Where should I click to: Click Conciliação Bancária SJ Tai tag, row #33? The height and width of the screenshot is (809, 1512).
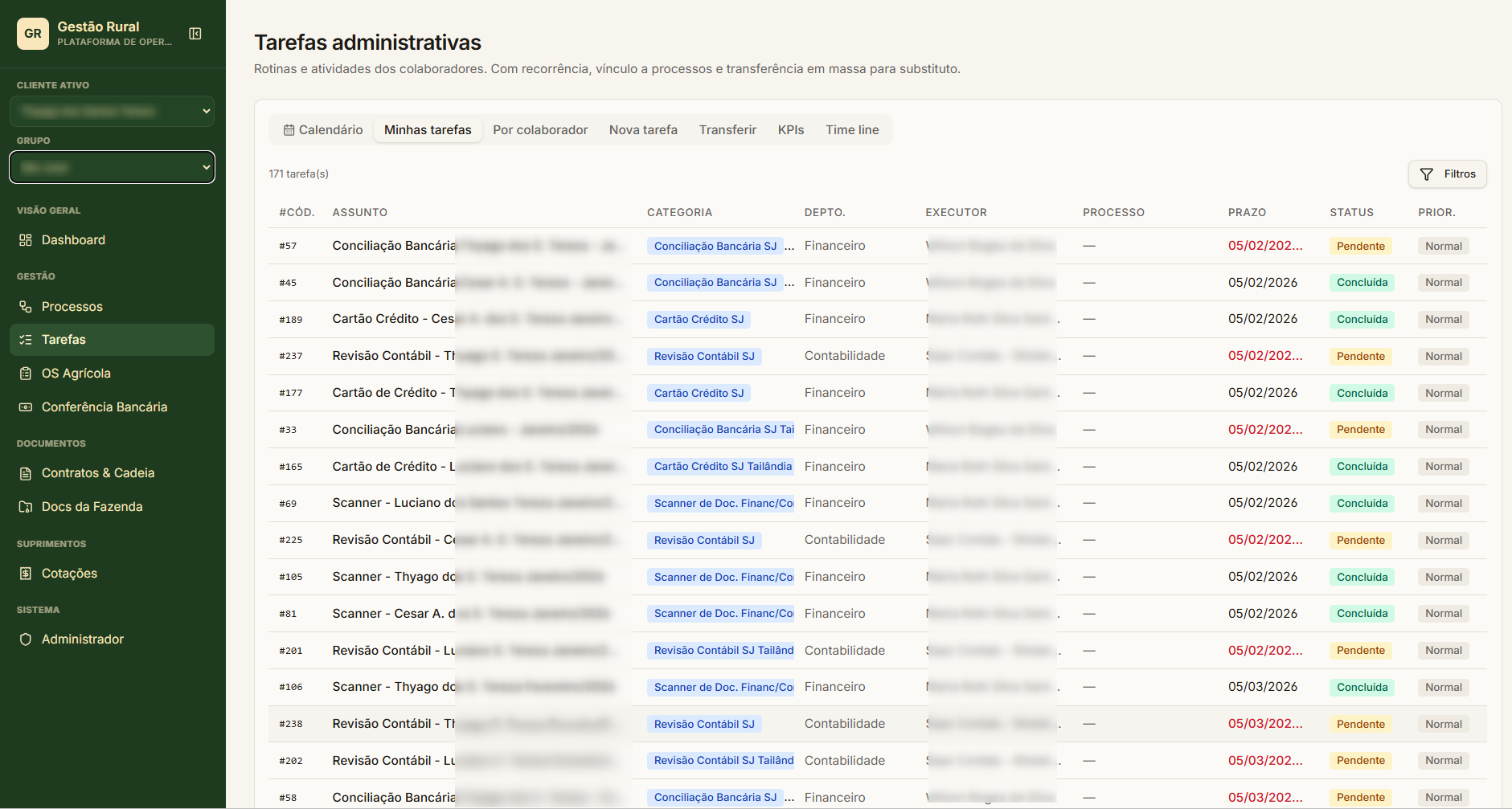(x=721, y=430)
